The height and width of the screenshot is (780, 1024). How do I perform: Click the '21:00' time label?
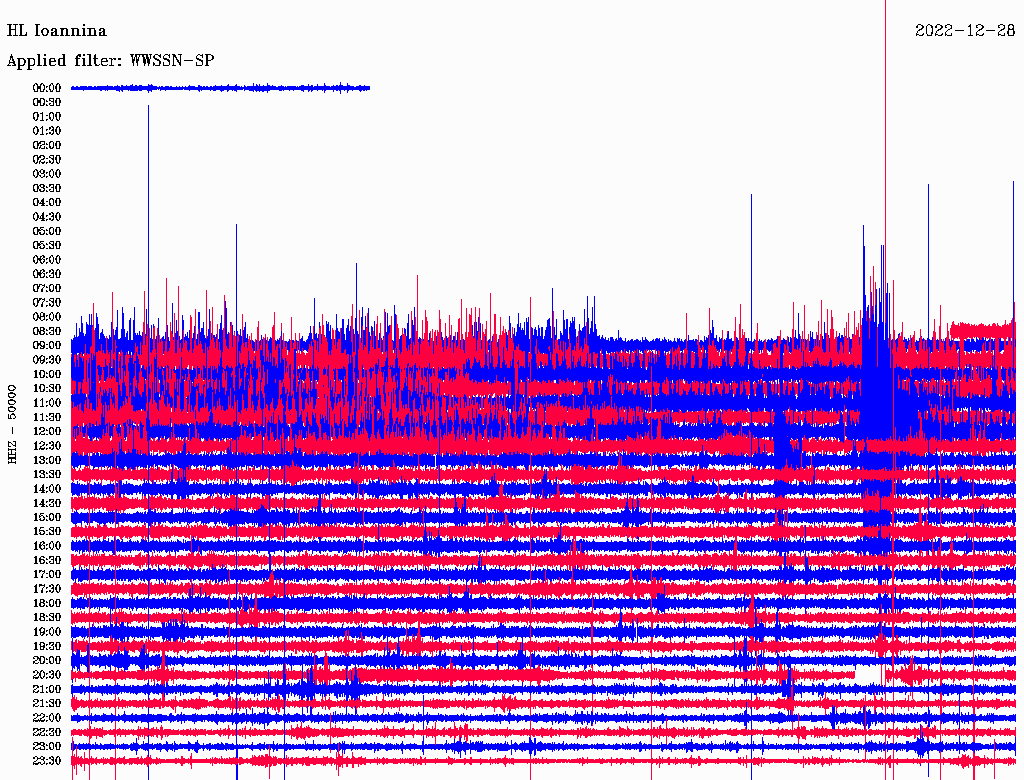47,689
